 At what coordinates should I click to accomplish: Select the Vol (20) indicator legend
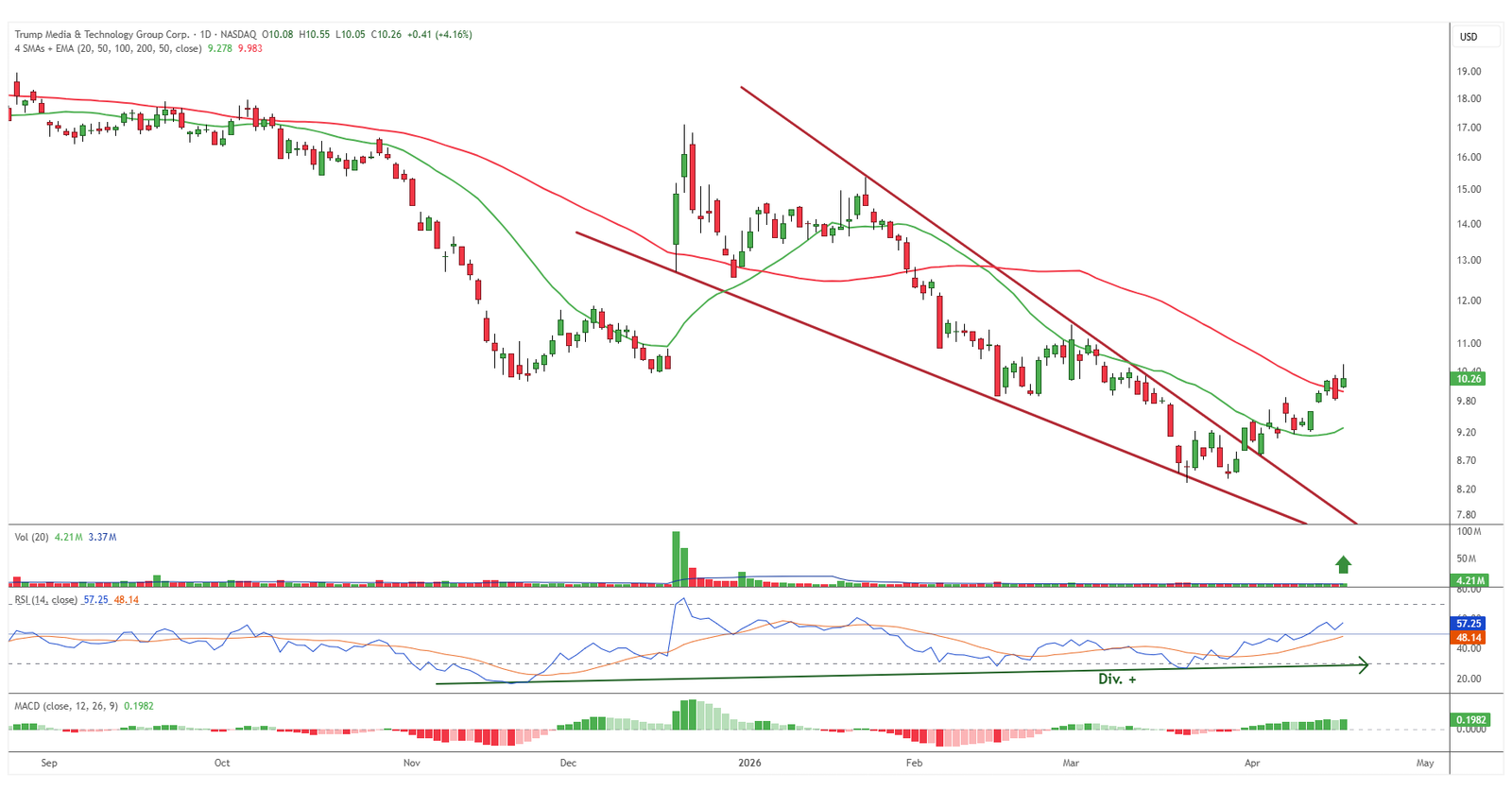[x=31, y=537]
